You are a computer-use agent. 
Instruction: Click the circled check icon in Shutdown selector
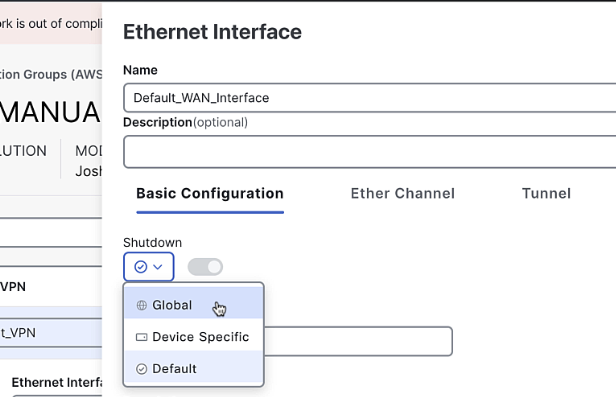(x=141, y=267)
